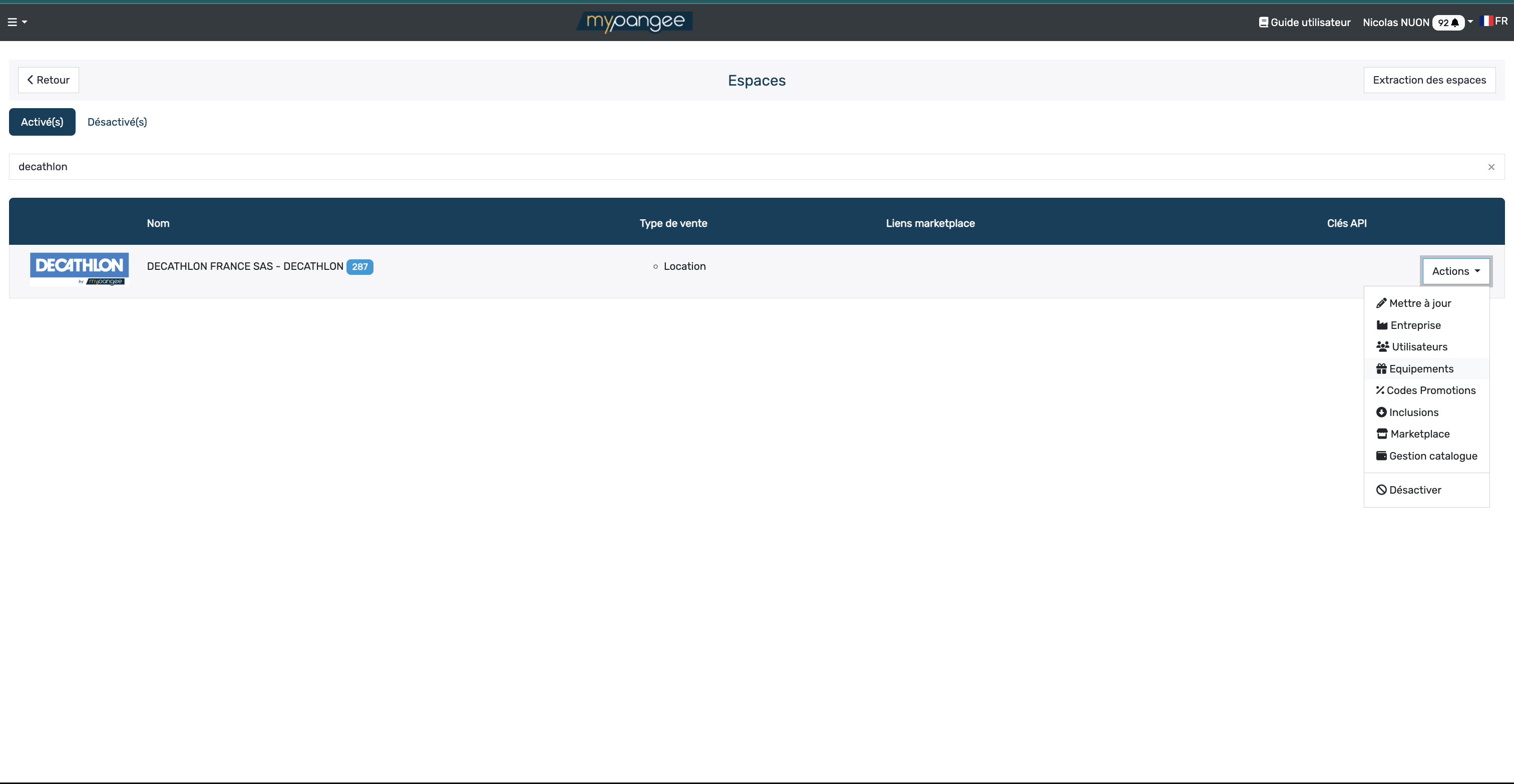Click the percent icon for Codes Promotions
The height and width of the screenshot is (784, 1514).
1380,390
